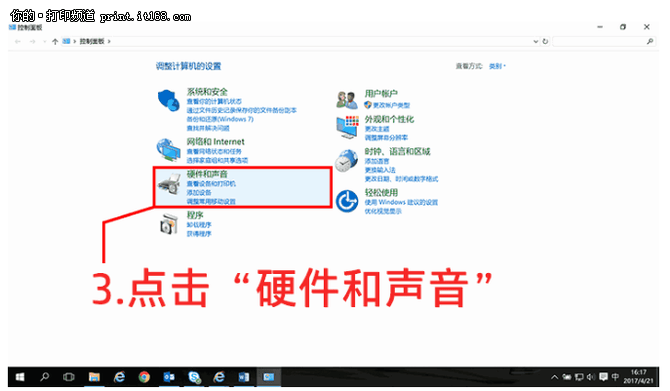Click the Ease of Access icon

click(x=347, y=201)
